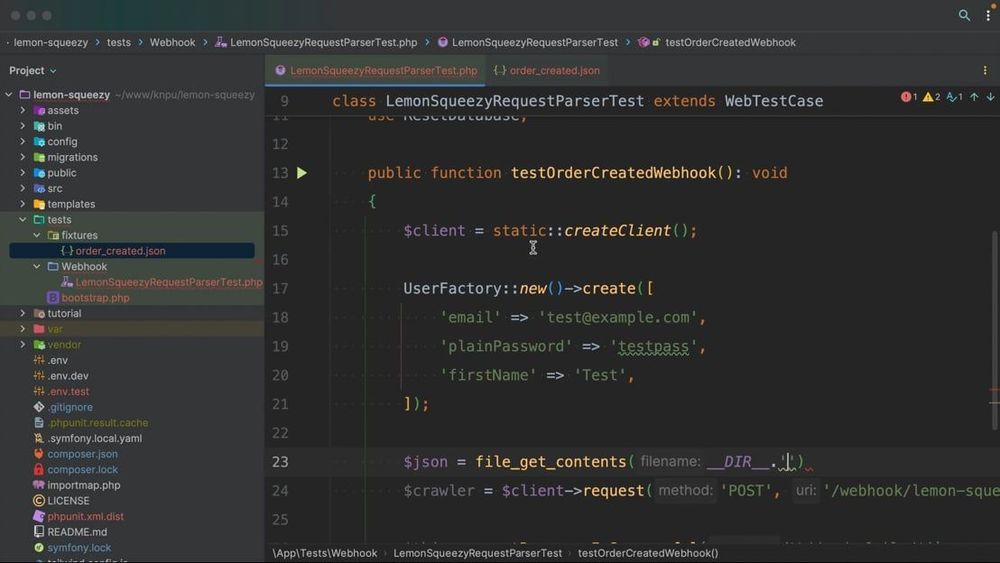This screenshot has width=1000, height=563.
Task: Click the createClient method call on line 15
Action: click(x=617, y=231)
